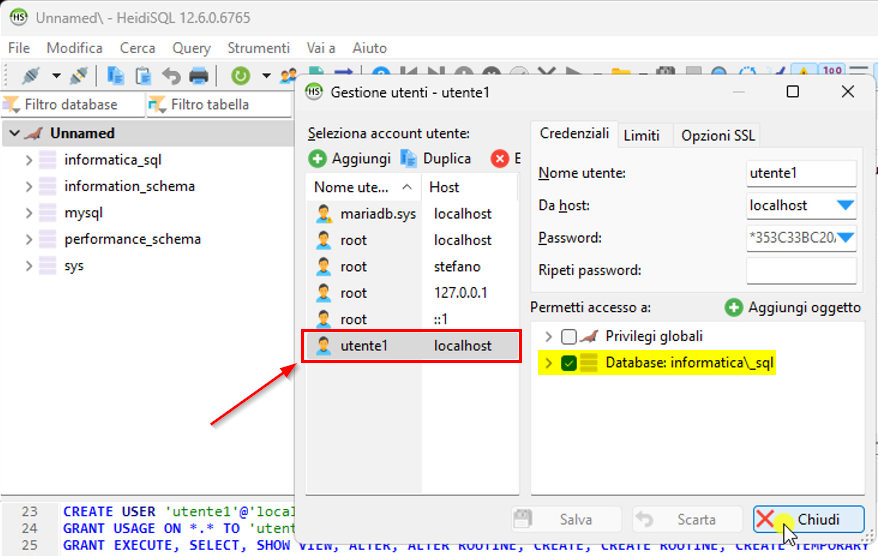Click the red Elimina delete icon
The width and height of the screenshot is (878, 556).
pos(499,159)
